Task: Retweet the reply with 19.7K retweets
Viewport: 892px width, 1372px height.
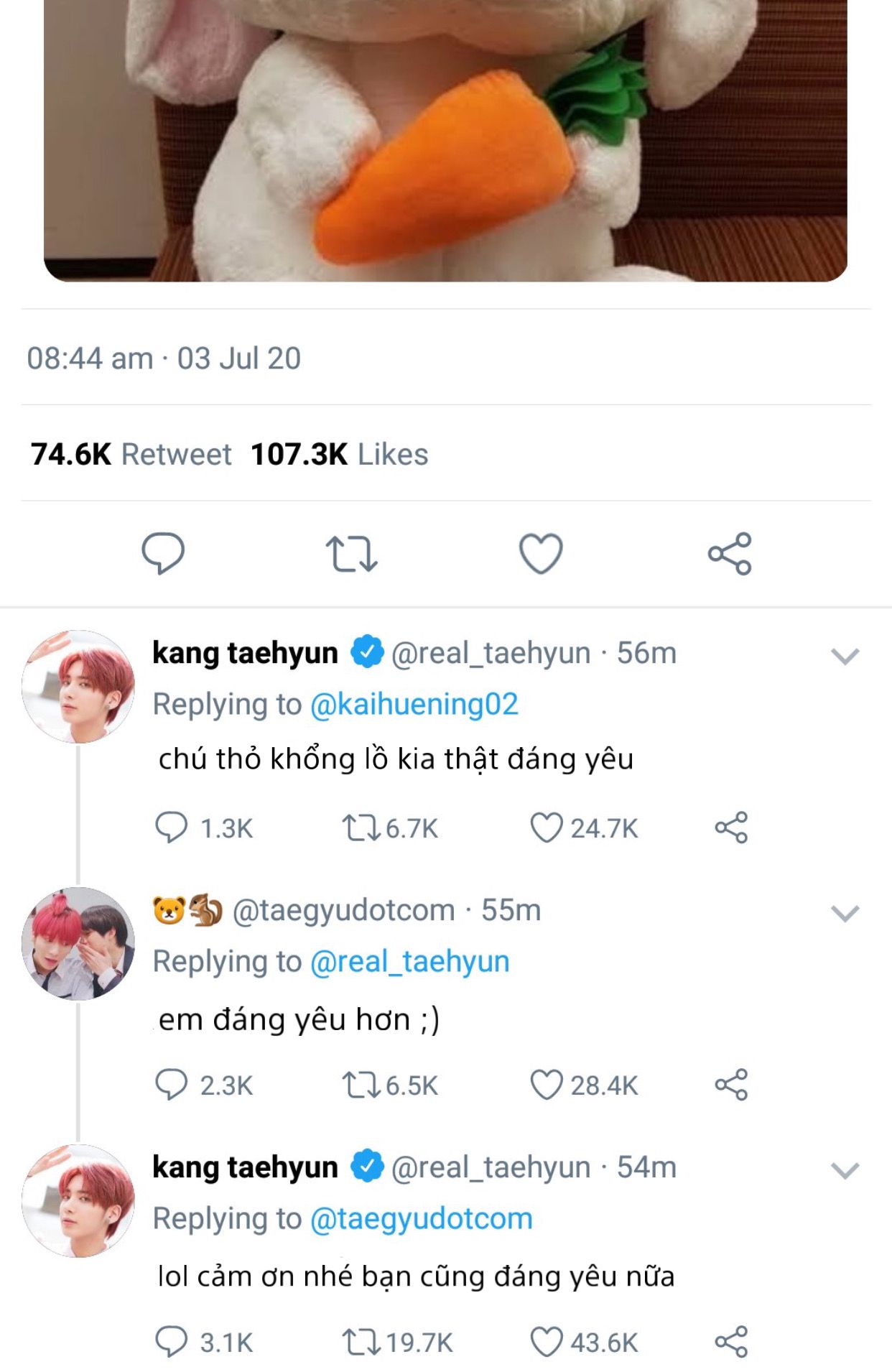Action: point(361,1342)
